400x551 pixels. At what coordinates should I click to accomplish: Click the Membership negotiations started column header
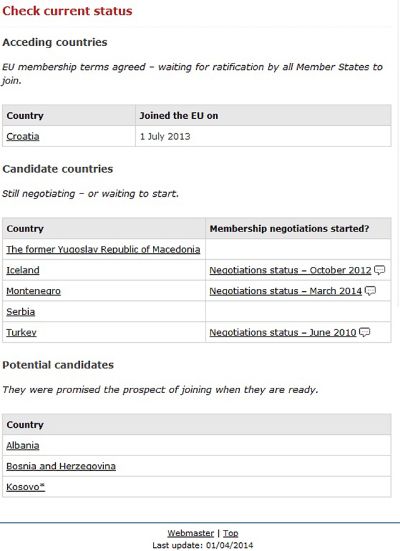point(289,228)
